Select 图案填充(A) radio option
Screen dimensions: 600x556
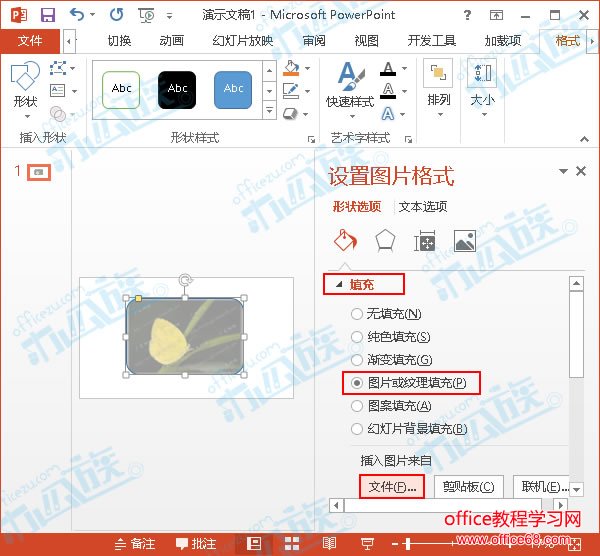pyautogui.click(x=391, y=406)
